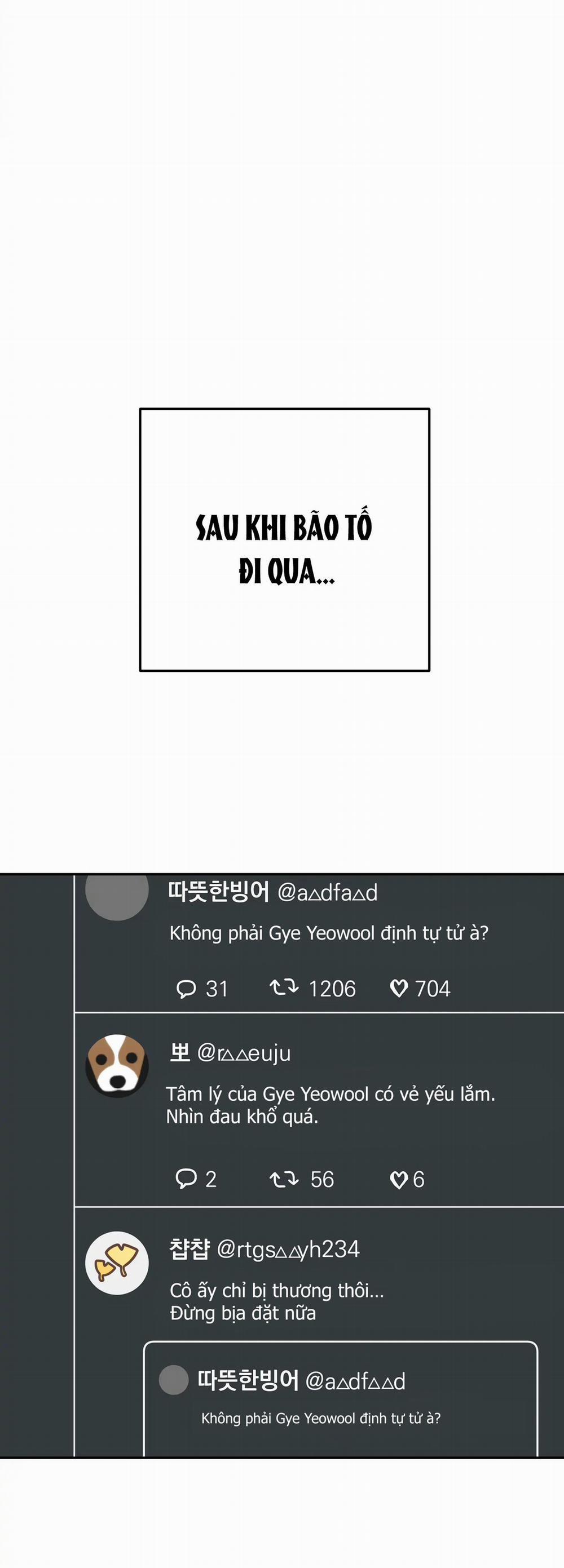Click the reply icon with 31 comments
The width and height of the screenshot is (564, 1568).
186,989
